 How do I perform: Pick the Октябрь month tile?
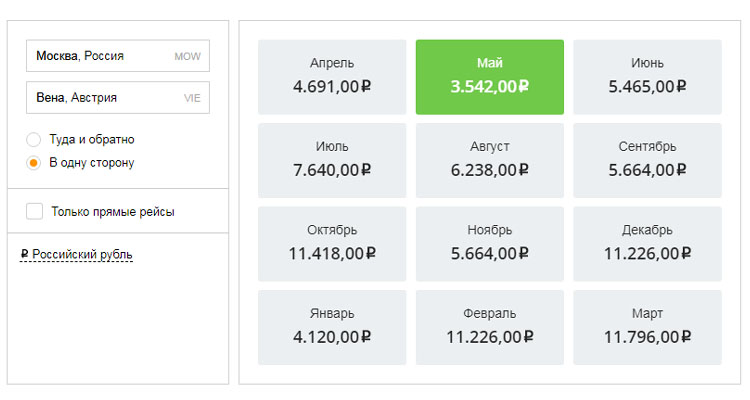332,243
